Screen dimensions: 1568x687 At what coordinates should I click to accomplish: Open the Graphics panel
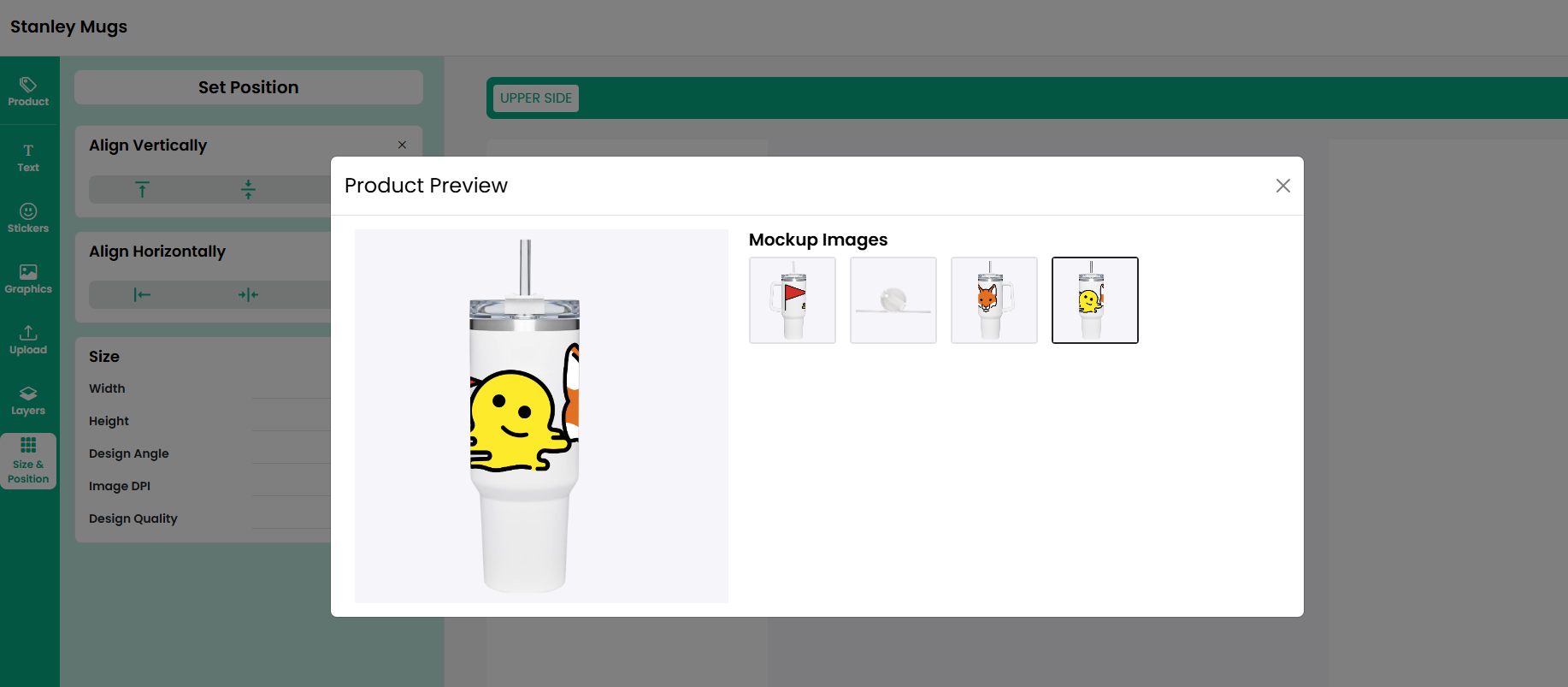pyautogui.click(x=28, y=279)
